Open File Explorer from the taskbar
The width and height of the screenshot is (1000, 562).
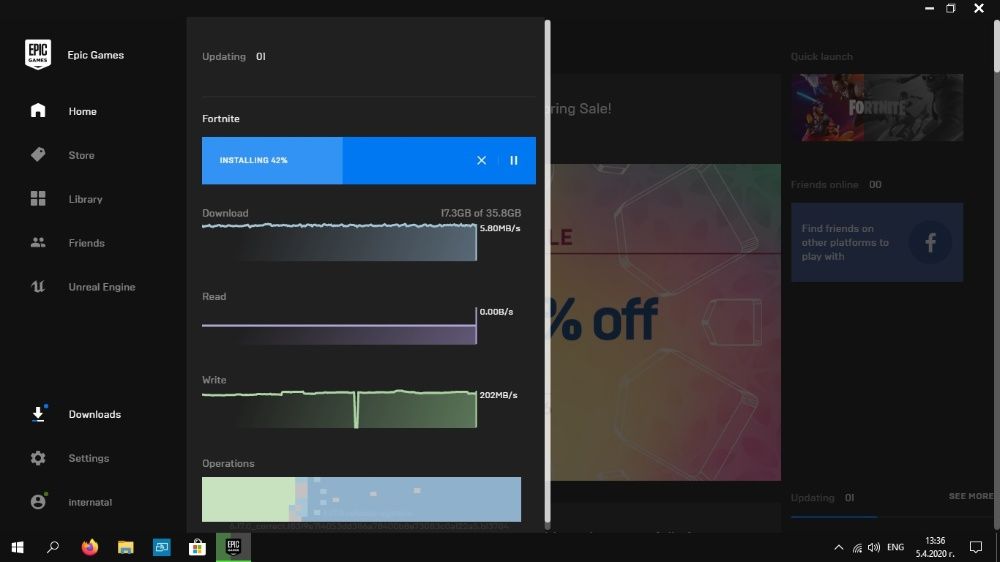(x=126, y=547)
